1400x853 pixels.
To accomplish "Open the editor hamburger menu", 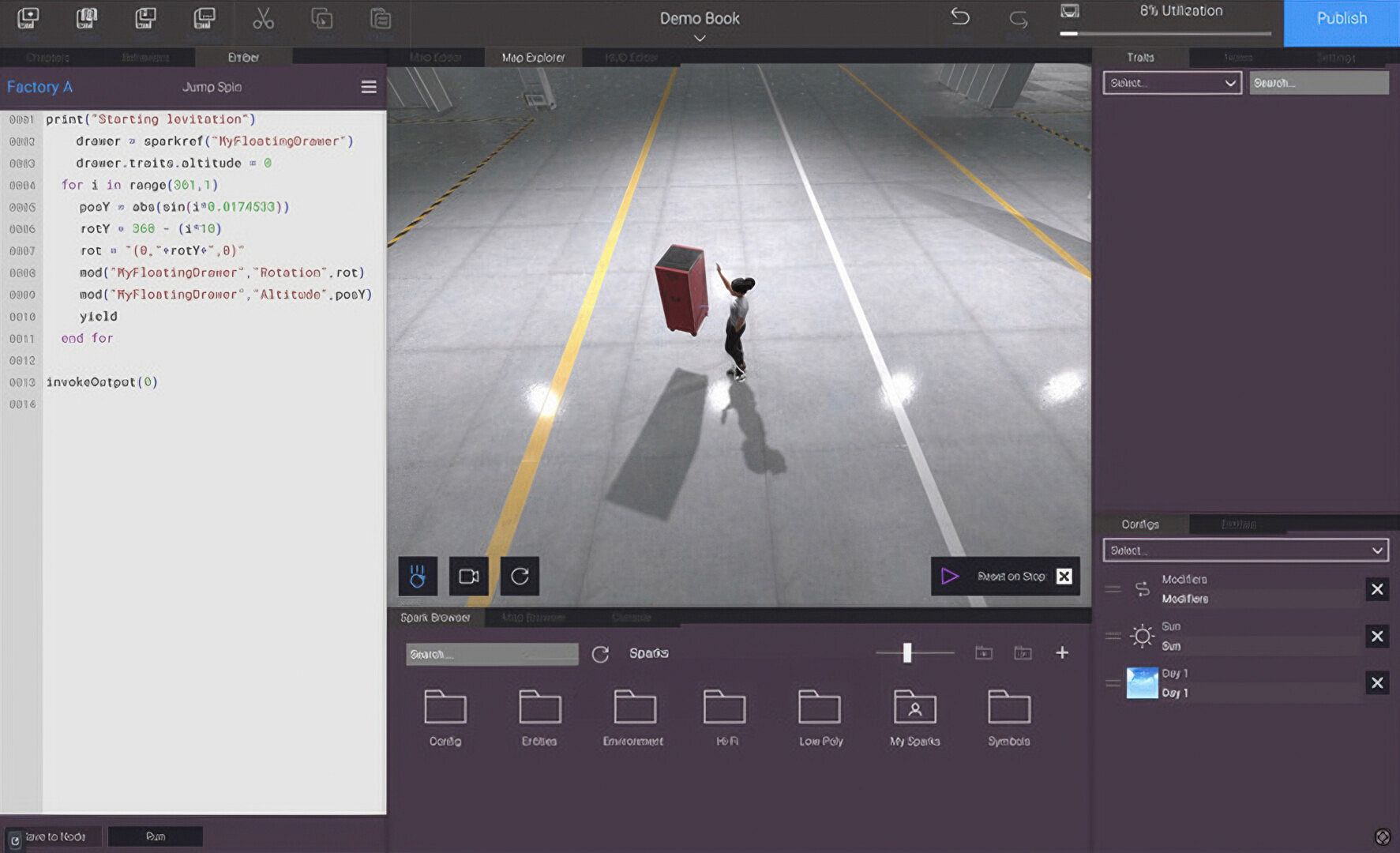I will pos(369,87).
